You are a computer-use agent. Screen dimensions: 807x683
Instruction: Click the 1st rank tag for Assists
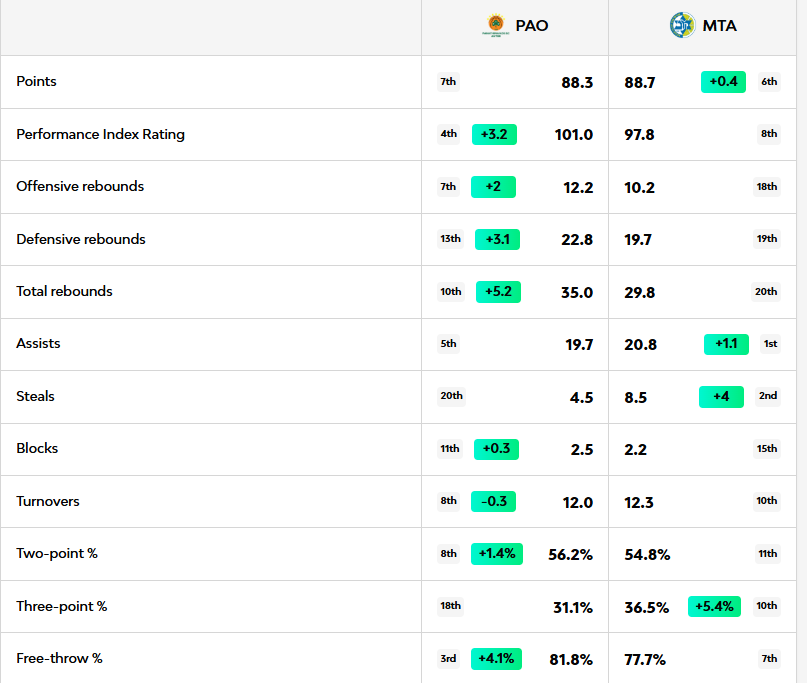click(x=770, y=344)
